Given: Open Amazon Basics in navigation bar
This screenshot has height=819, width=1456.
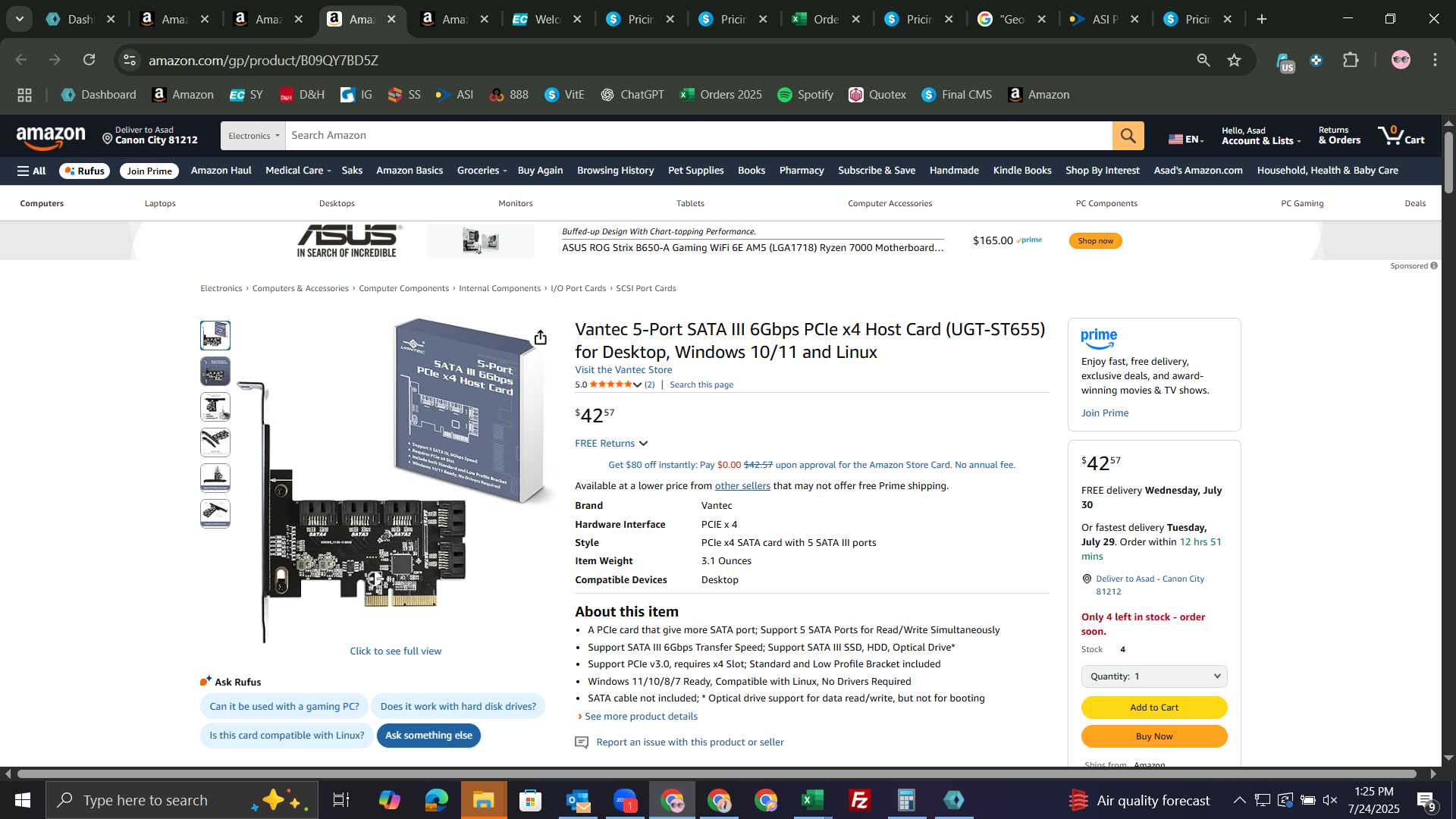Looking at the screenshot, I should (x=409, y=171).
